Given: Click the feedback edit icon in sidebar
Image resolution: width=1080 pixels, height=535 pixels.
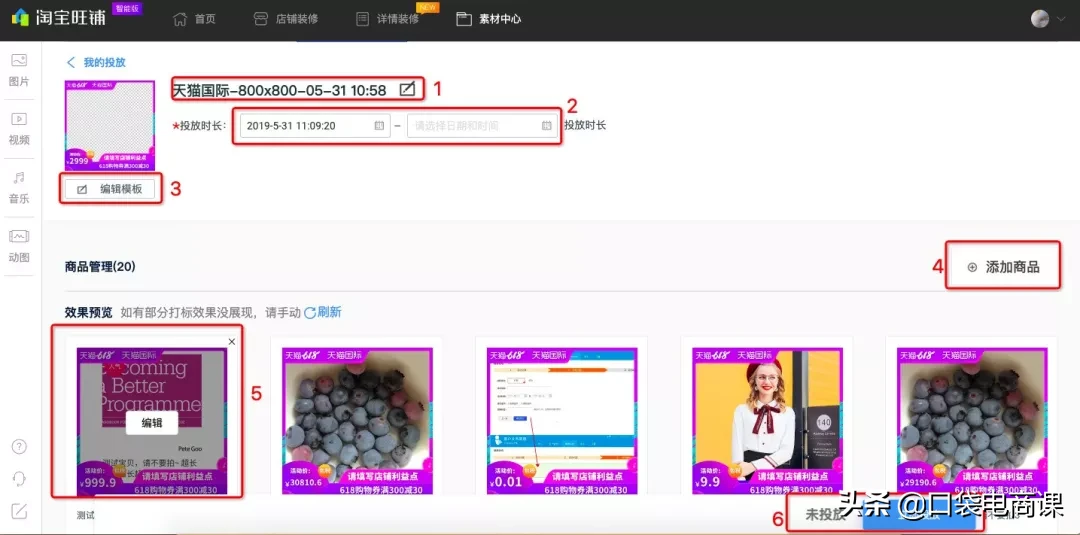Looking at the screenshot, I should click(x=19, y=512).
